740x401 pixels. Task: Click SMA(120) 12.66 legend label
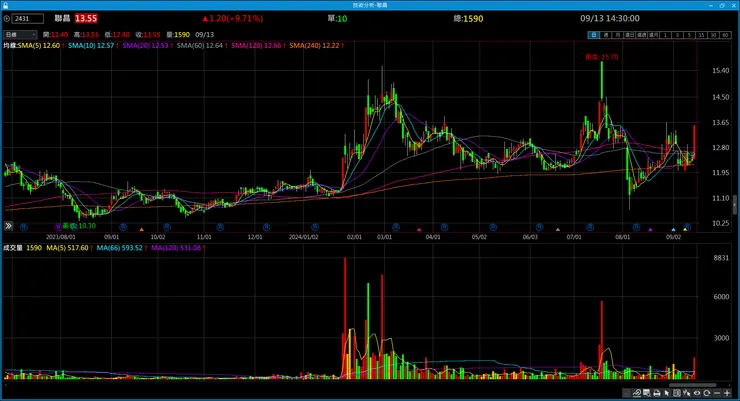click(256, 46)
